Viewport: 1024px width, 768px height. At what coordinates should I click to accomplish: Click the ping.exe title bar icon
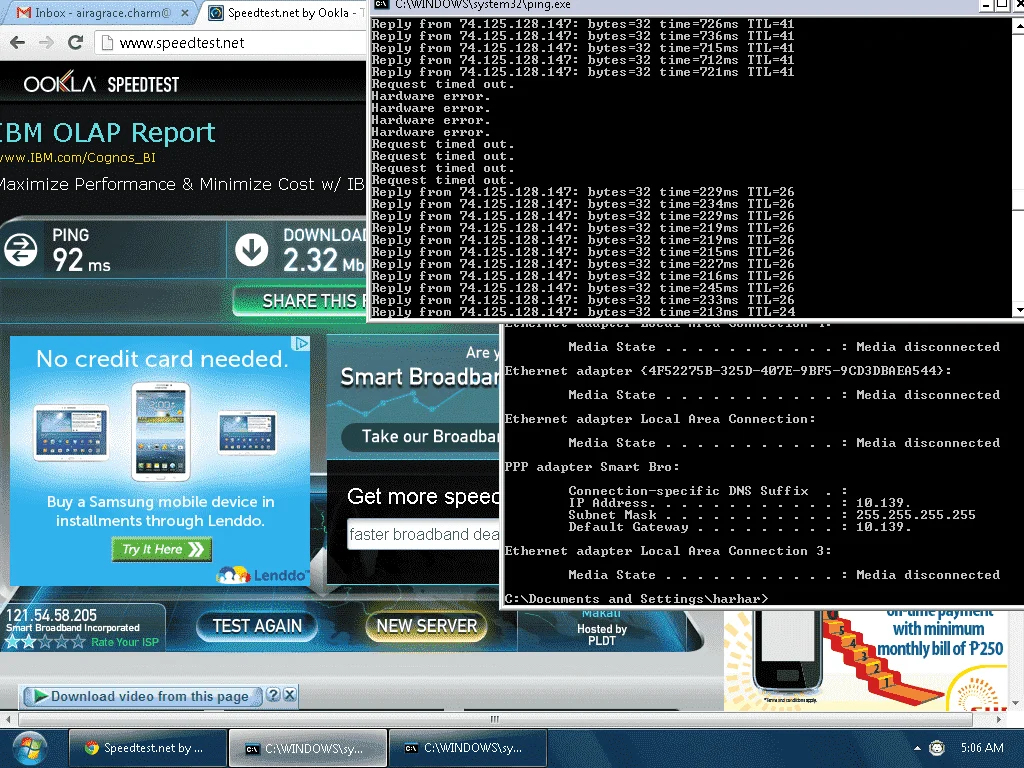pos(381,5)
